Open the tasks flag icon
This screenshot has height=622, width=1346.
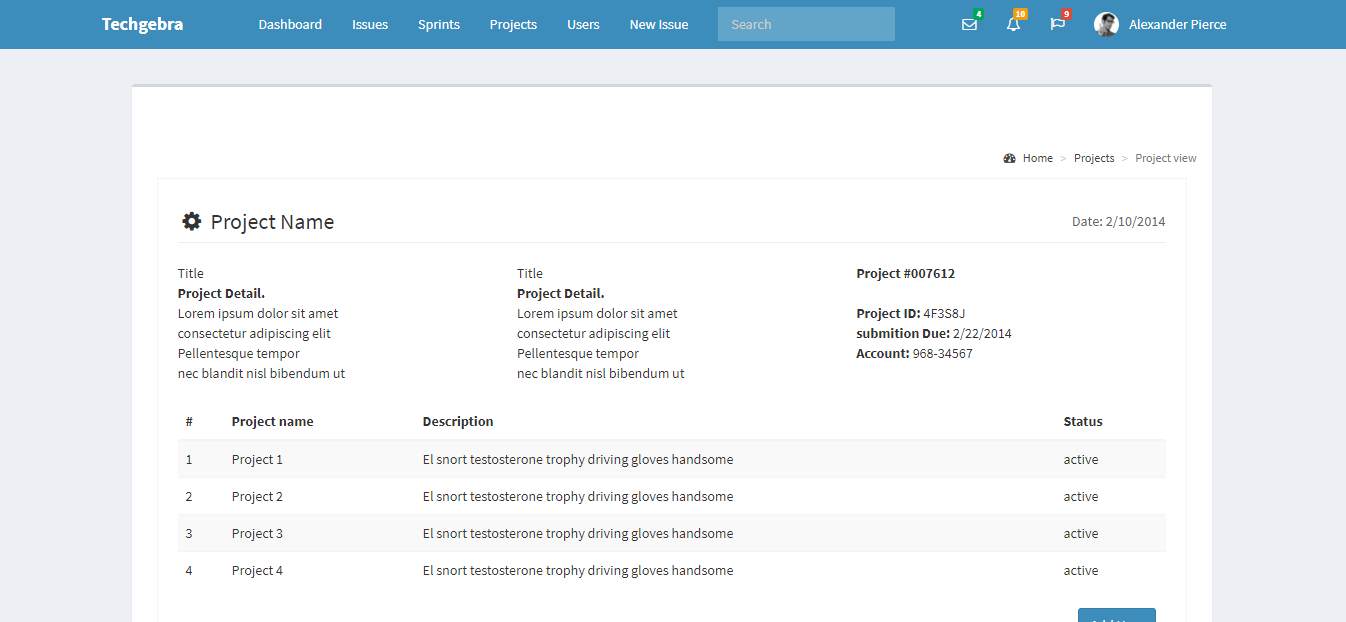point(1057,25)
